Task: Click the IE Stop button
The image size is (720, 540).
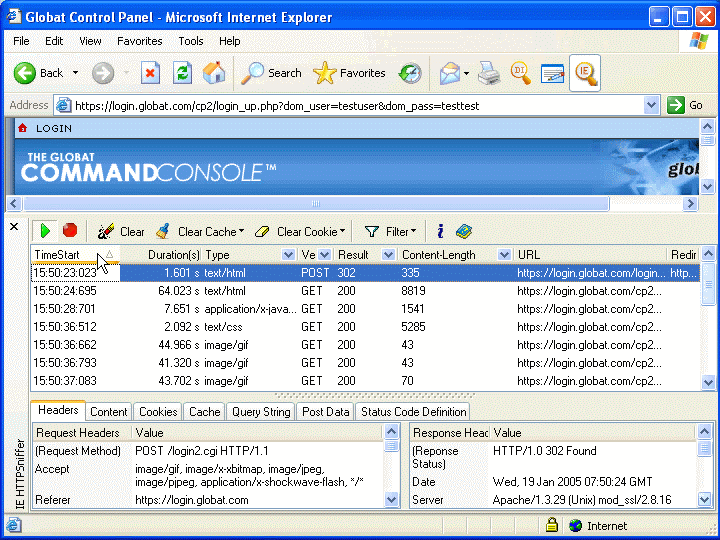Action: (x=150, y=73)
